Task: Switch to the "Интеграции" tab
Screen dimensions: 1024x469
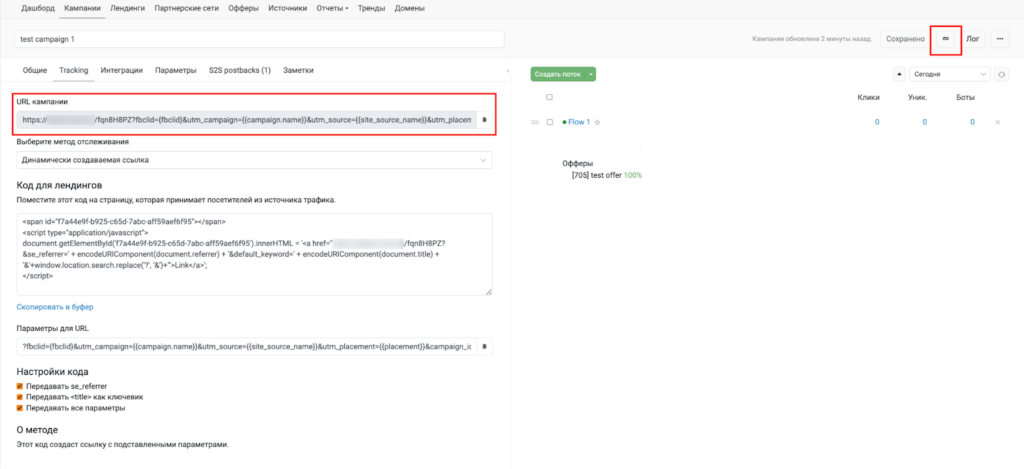Action: pyautogui.click(x=121, y=71)
